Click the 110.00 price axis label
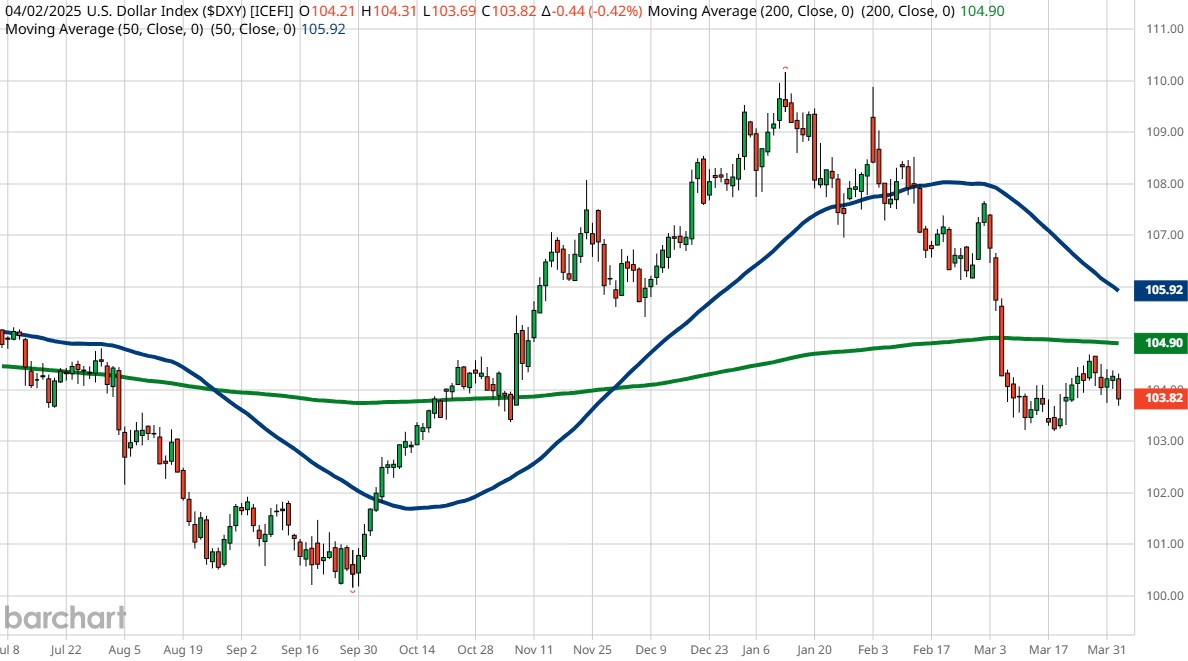1188x661 pixels. pos(1165,80)
